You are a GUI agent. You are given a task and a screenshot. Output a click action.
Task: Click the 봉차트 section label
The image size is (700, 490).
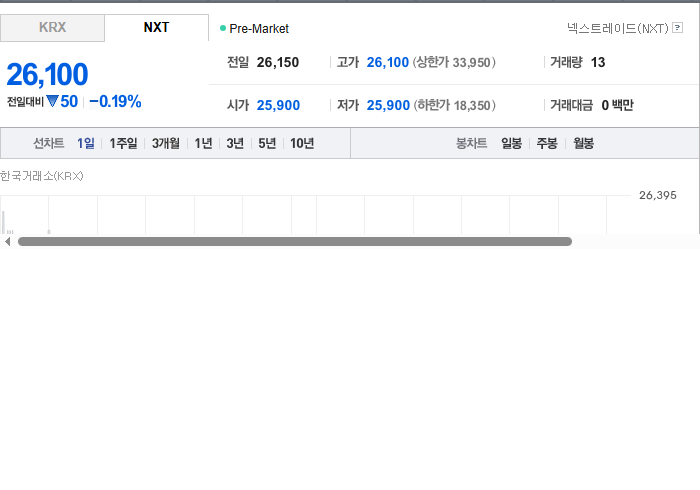(471, 143)
